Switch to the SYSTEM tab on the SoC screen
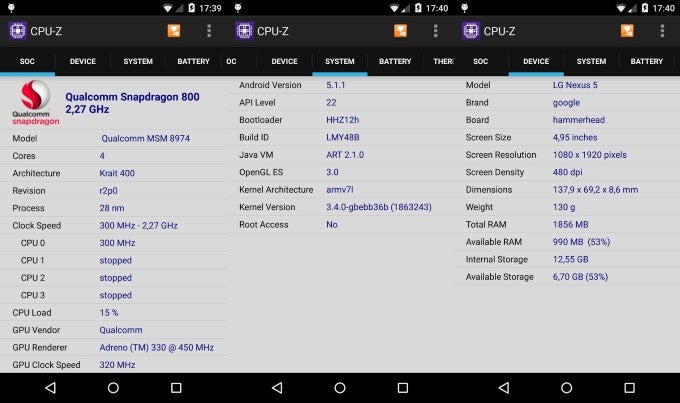Screen dimensions: 680x403 (138, 62)
